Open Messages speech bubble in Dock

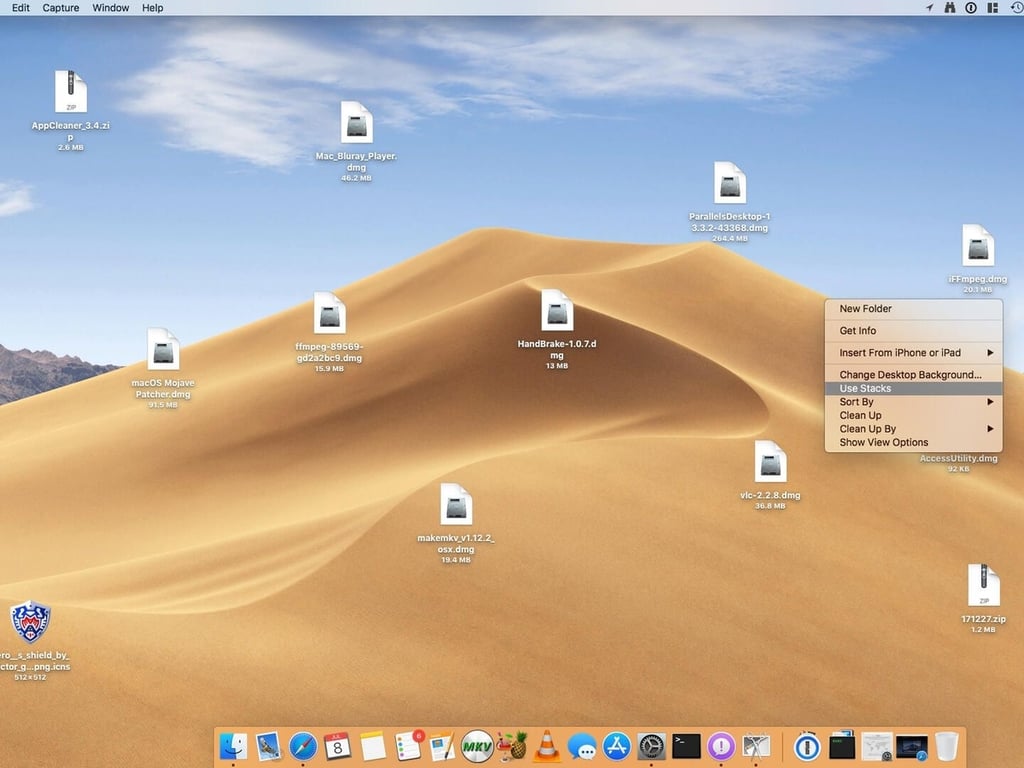click(x=582, y=746)
